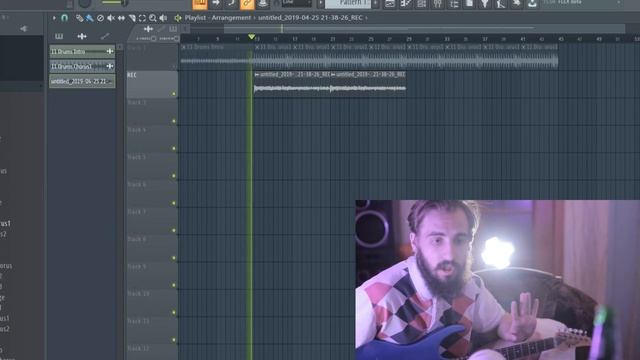Click grid icon above the track headers
The height and width of the screenshot is (360, 640).
(173, 29)
